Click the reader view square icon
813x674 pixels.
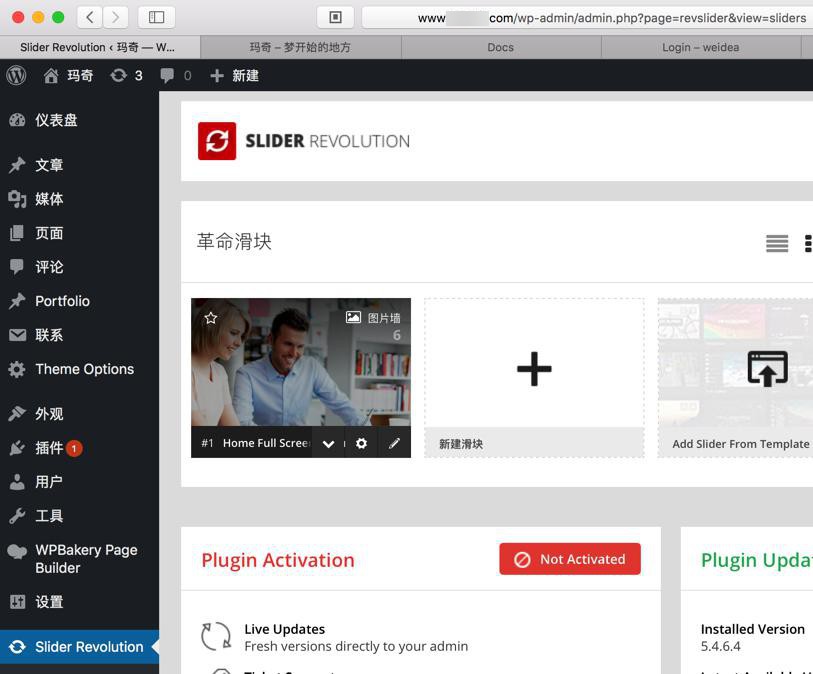pos(335,18)
